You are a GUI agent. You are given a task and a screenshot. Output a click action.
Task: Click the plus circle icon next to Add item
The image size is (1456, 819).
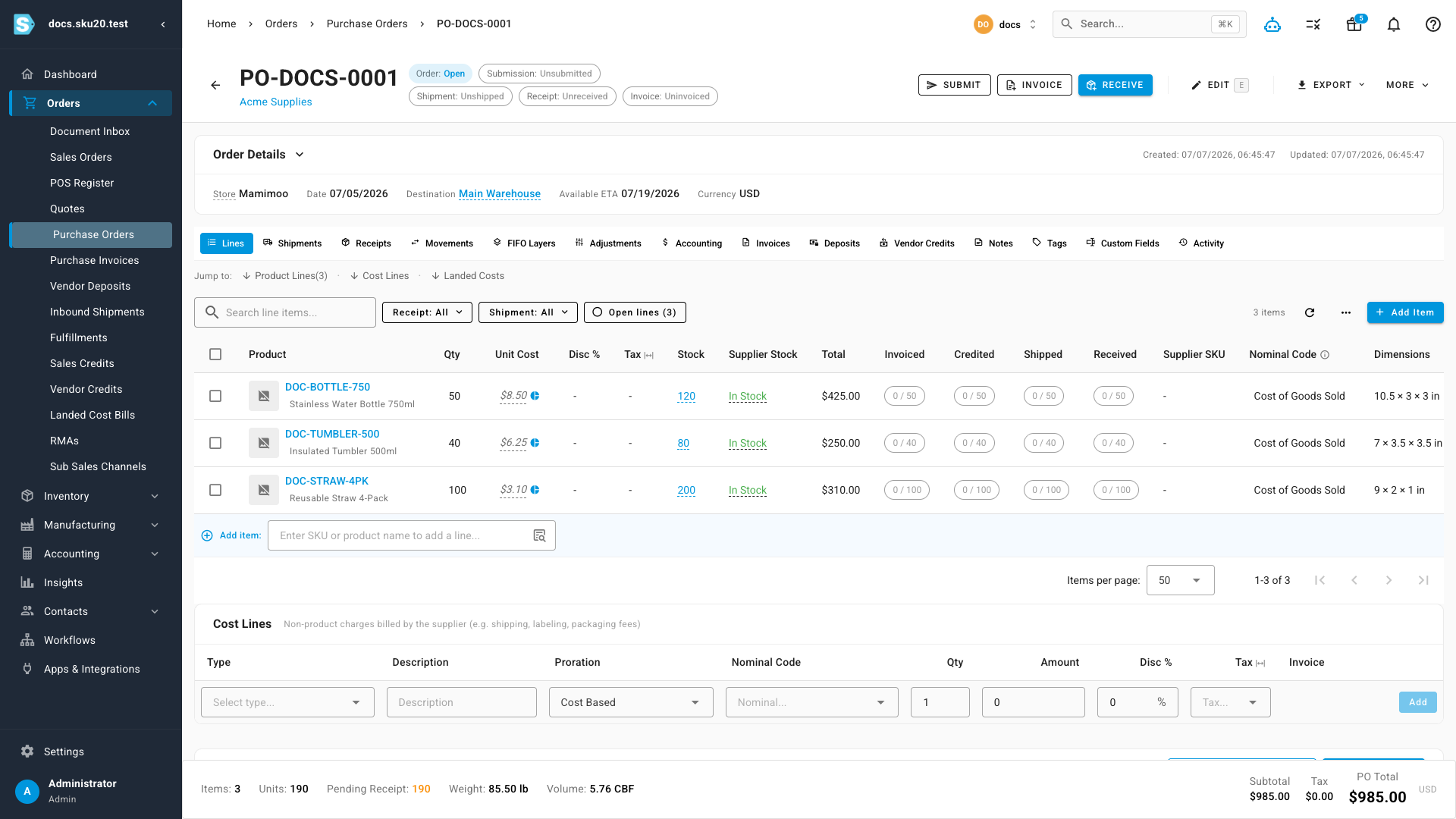tap(207, 535)
